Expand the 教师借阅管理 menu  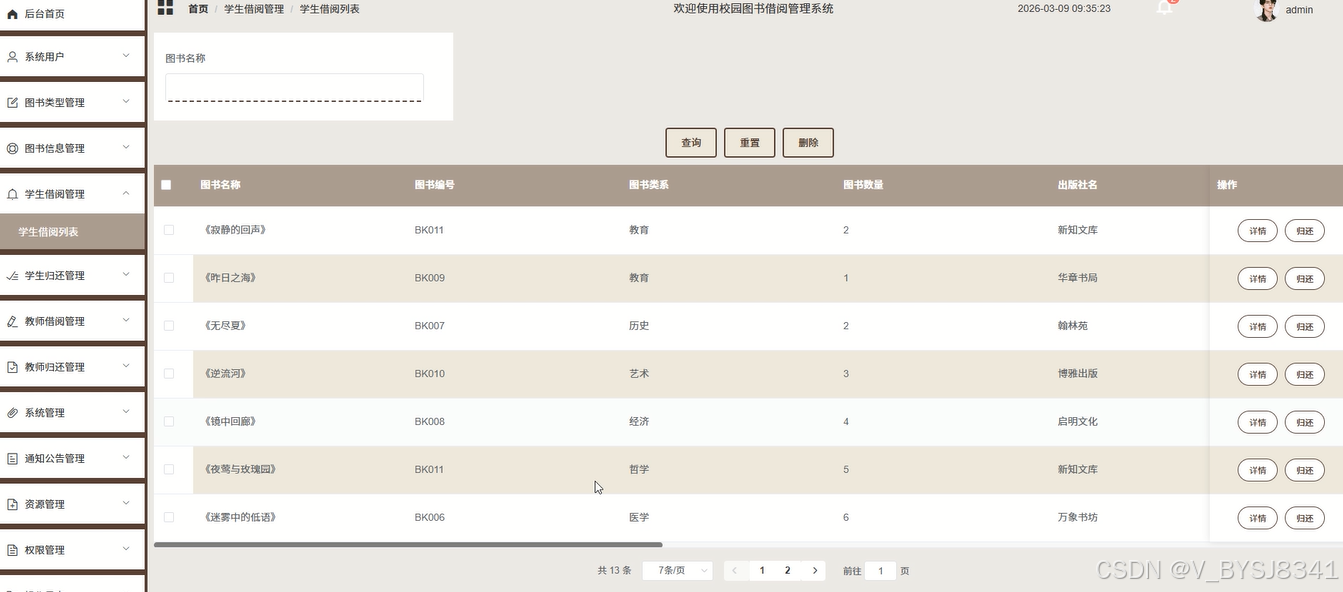pyautogui.click(x=73, y=321)
